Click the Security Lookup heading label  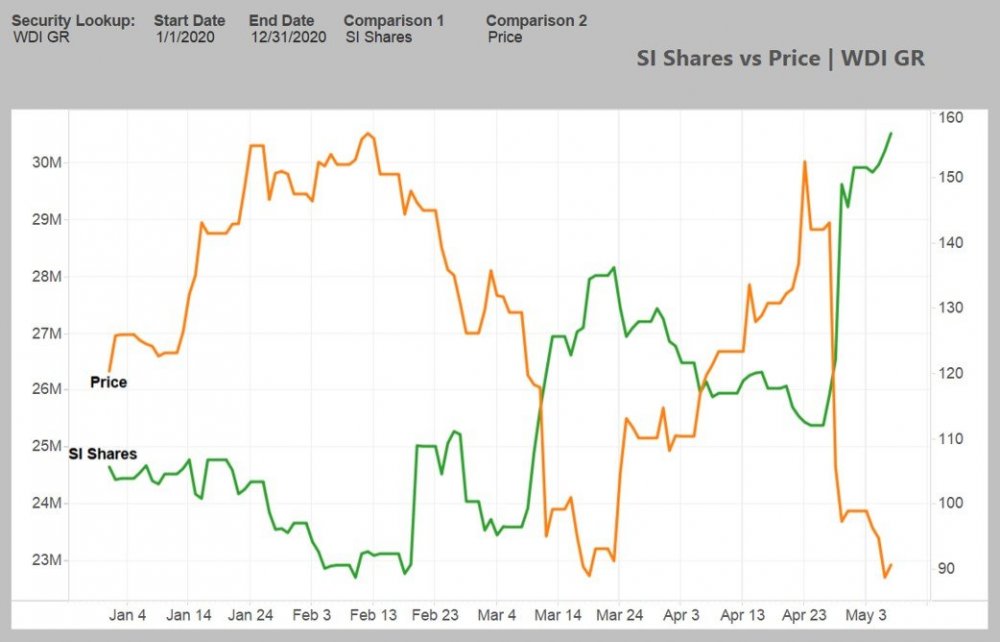coord(73,20)
